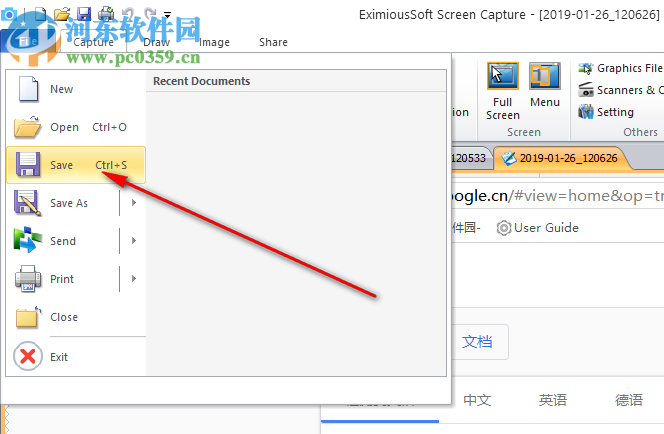Click the redo icon in title bar
This screenshot has height=434, width=664.
pos(149,14)
